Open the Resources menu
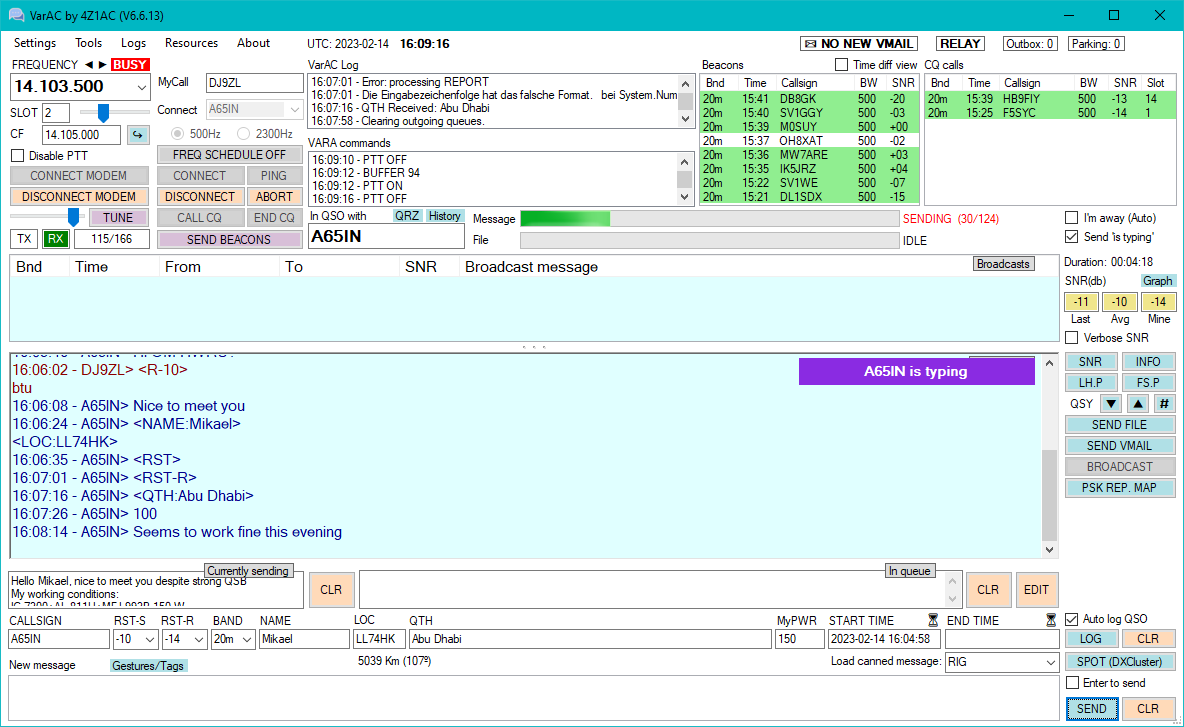The width and height of the screenshot is (1184, 727). coord(191,43)
